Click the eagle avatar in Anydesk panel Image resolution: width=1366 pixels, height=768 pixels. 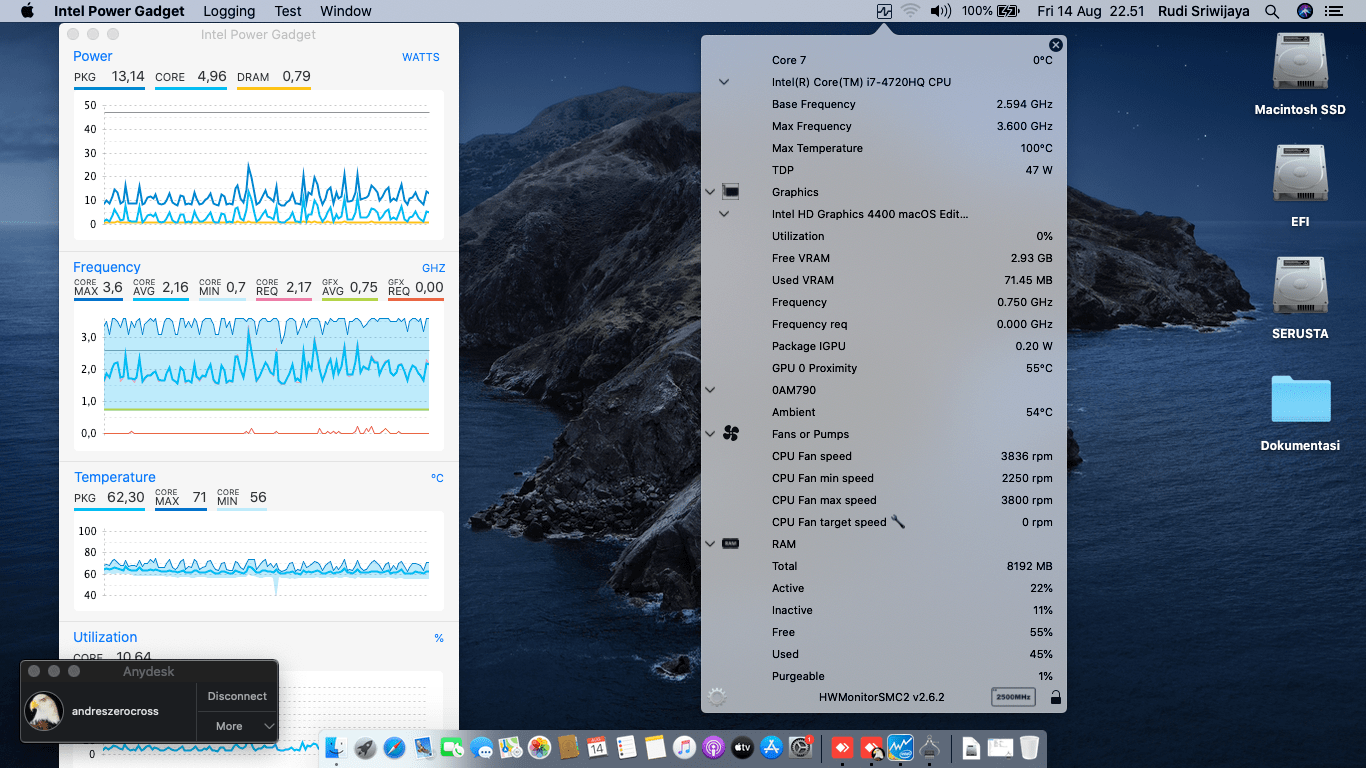pyautogui.click(x=44, y=711)
